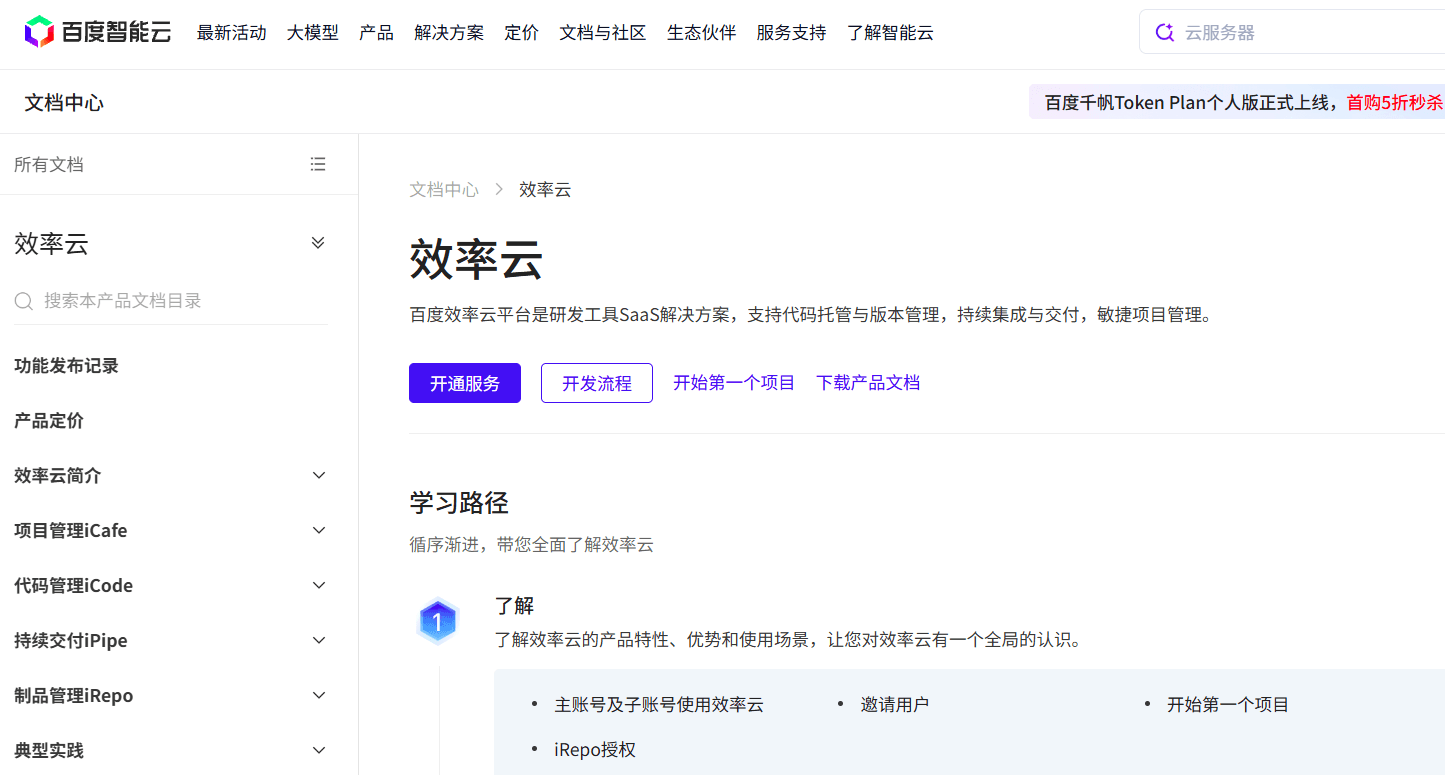Click the 效率云 sidebar product title
This screenshot has height=775, width=1445.
(52, 244)
